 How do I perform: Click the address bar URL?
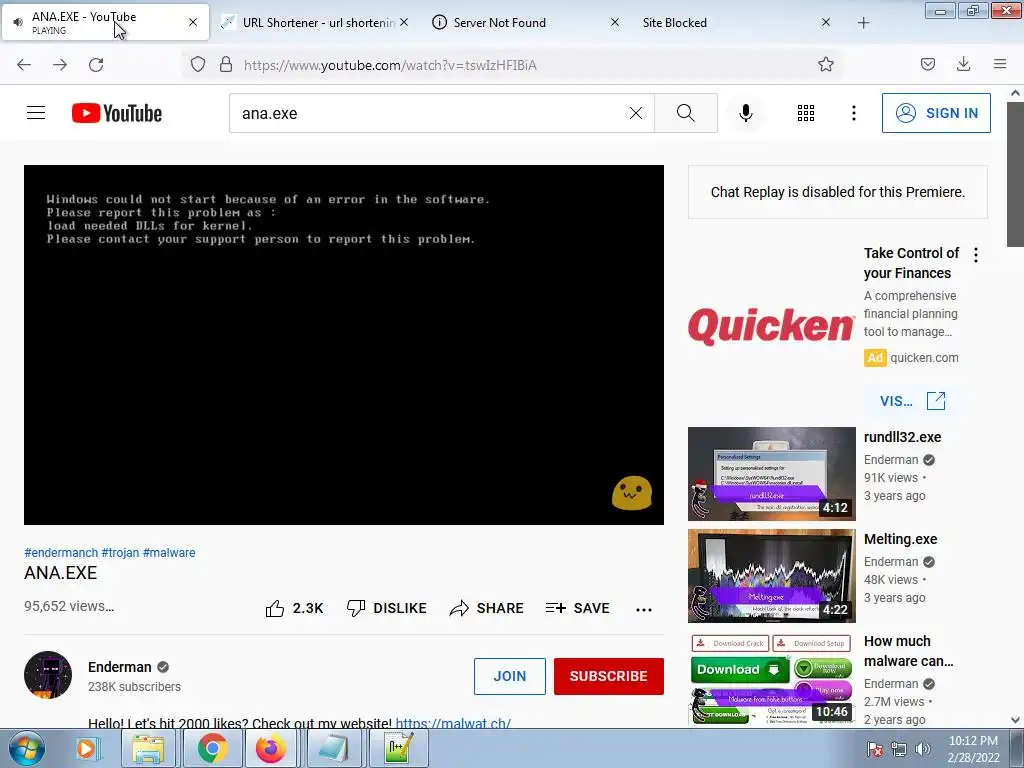[390, 65]
